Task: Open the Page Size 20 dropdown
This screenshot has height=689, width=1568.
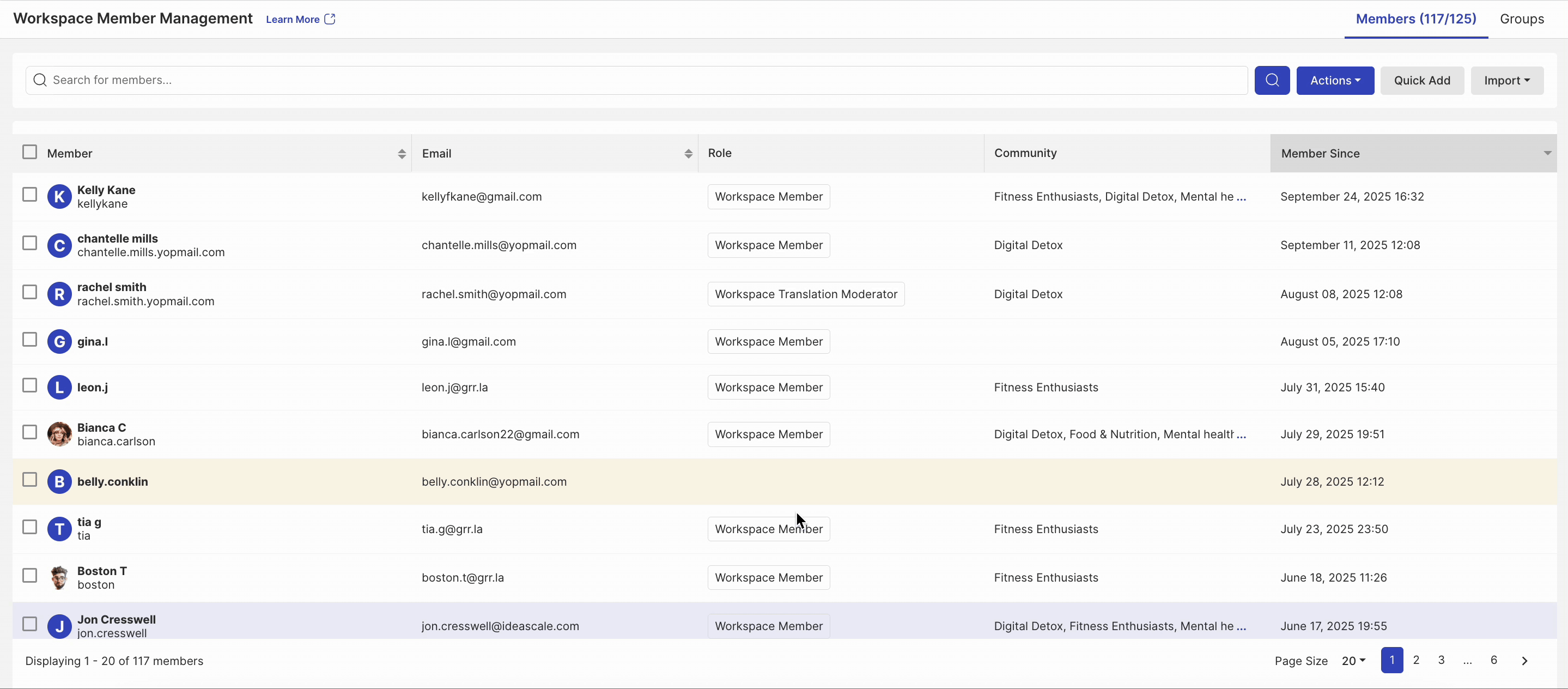Action: coord(1353,661)
